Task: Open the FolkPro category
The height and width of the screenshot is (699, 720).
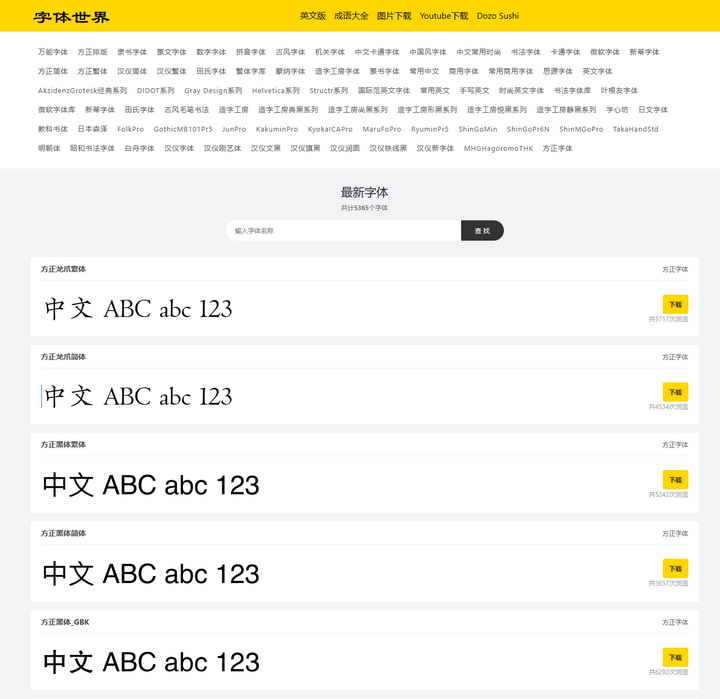Action: click(x=130, y=129)
